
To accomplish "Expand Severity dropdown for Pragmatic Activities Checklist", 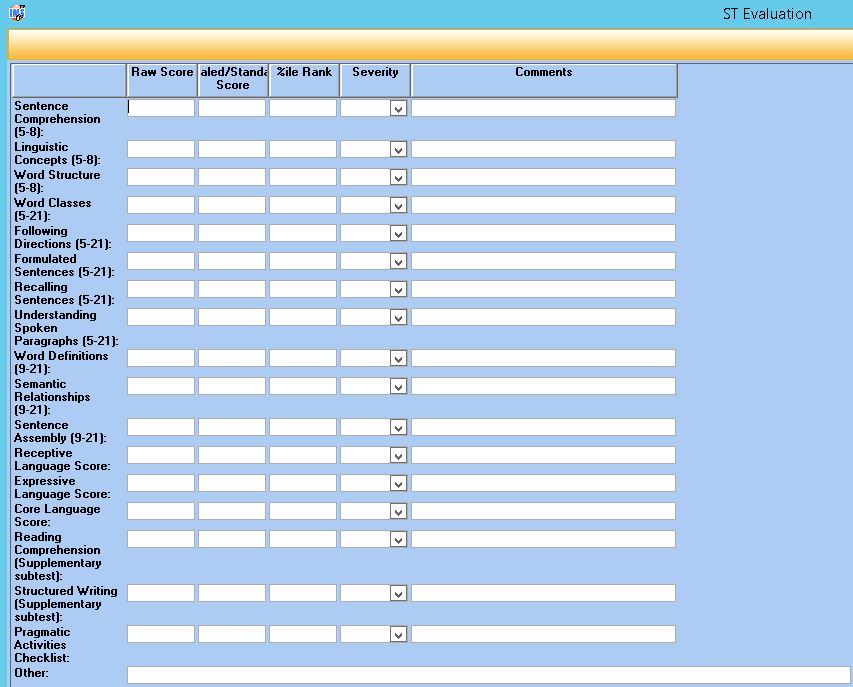I will [398, 634].
